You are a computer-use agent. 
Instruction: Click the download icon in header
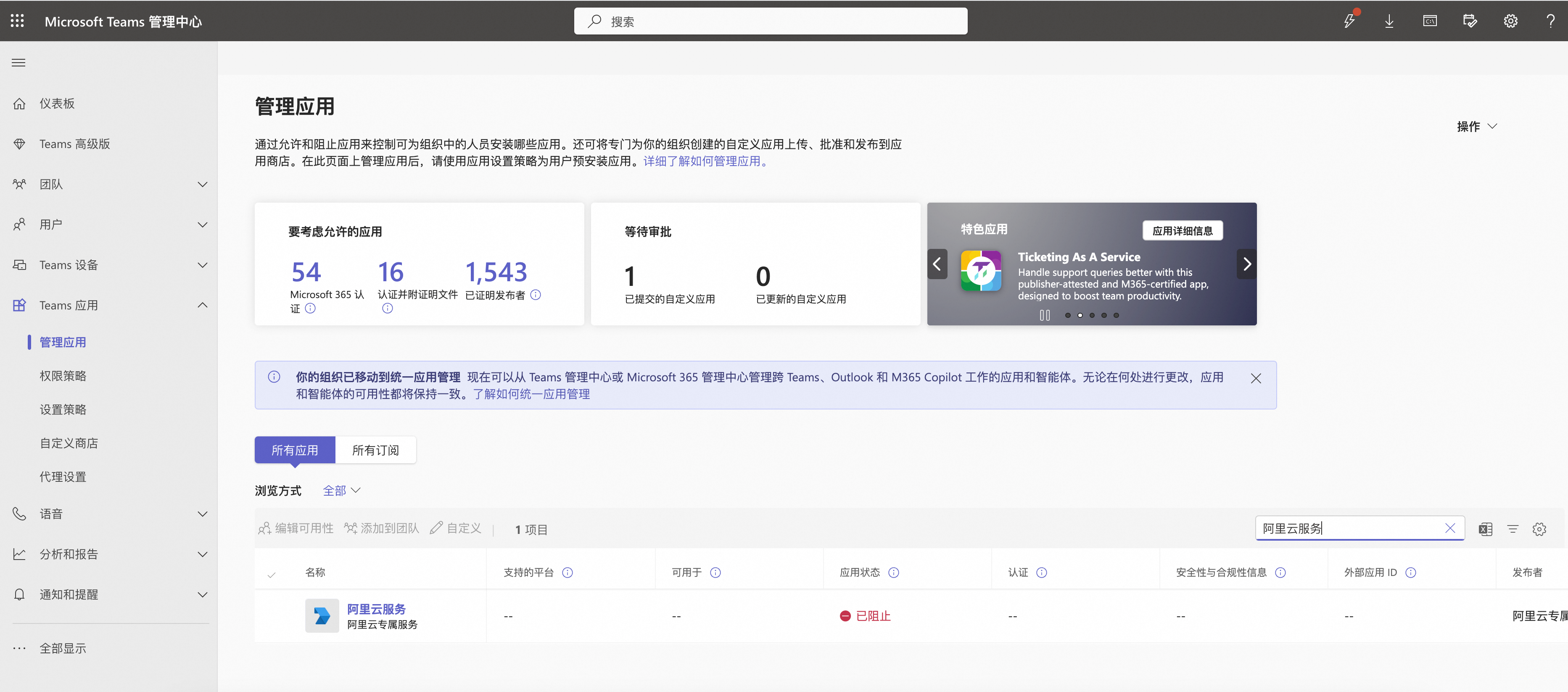click(1389, 21)
